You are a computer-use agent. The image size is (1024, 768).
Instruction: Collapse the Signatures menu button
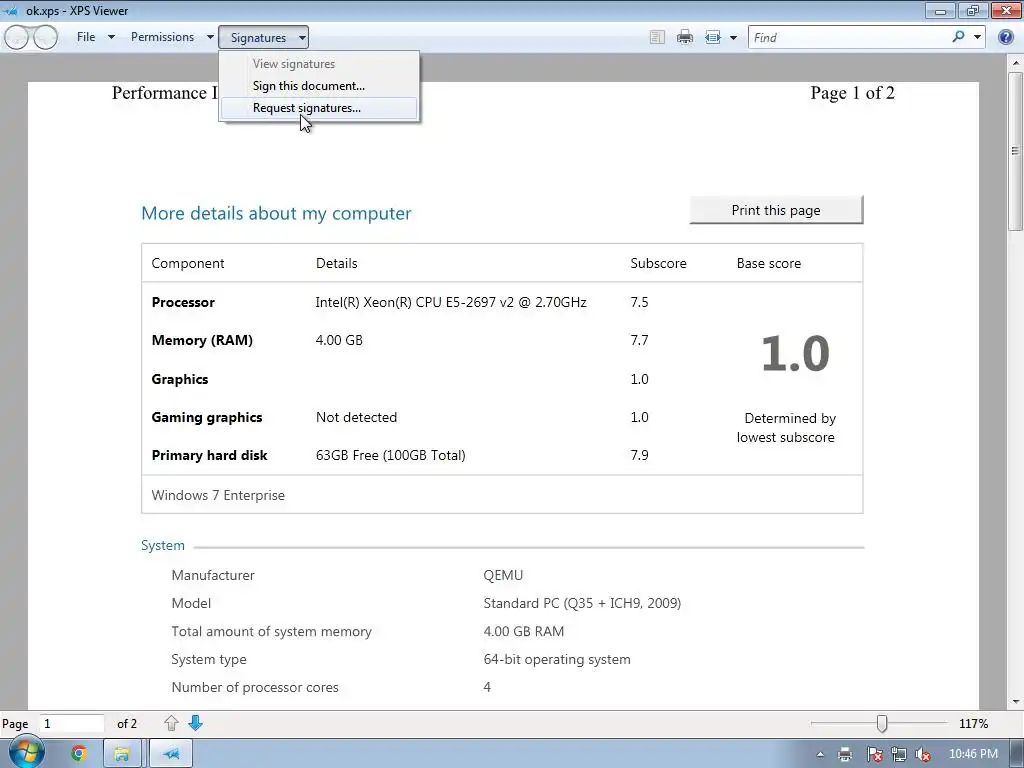tap(263, 38)
